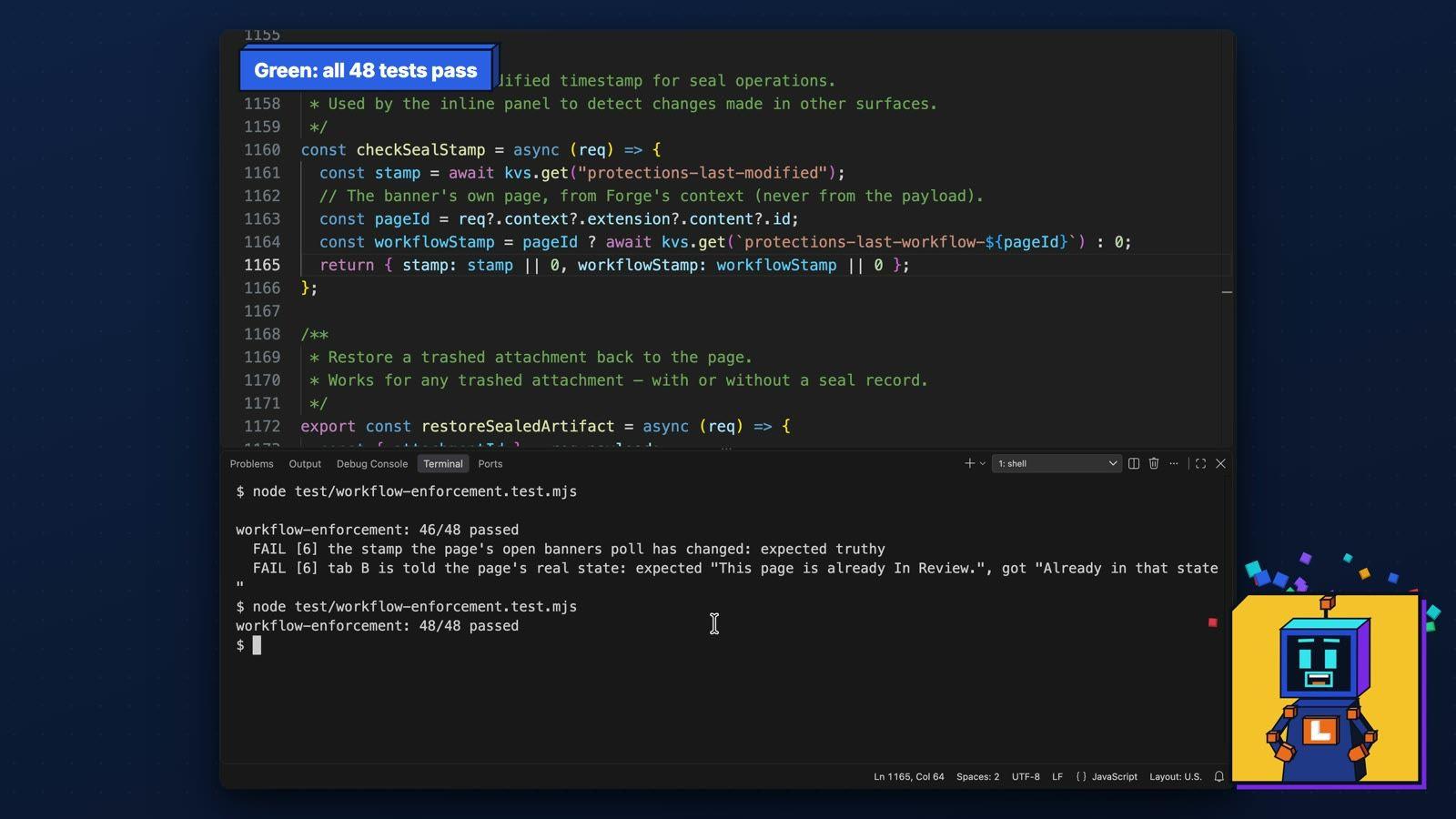This screenshot has width=1456, height=819.
Task: Open the '1: shell' terminal selector dropdown
Action: tap(1057, 463)
